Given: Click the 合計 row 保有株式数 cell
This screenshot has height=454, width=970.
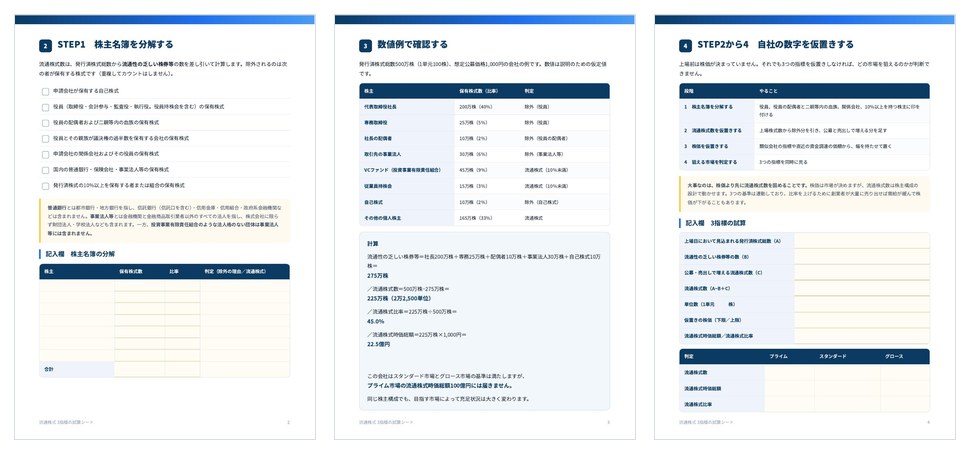Looking at the screenshot, I should click(139, 369).
